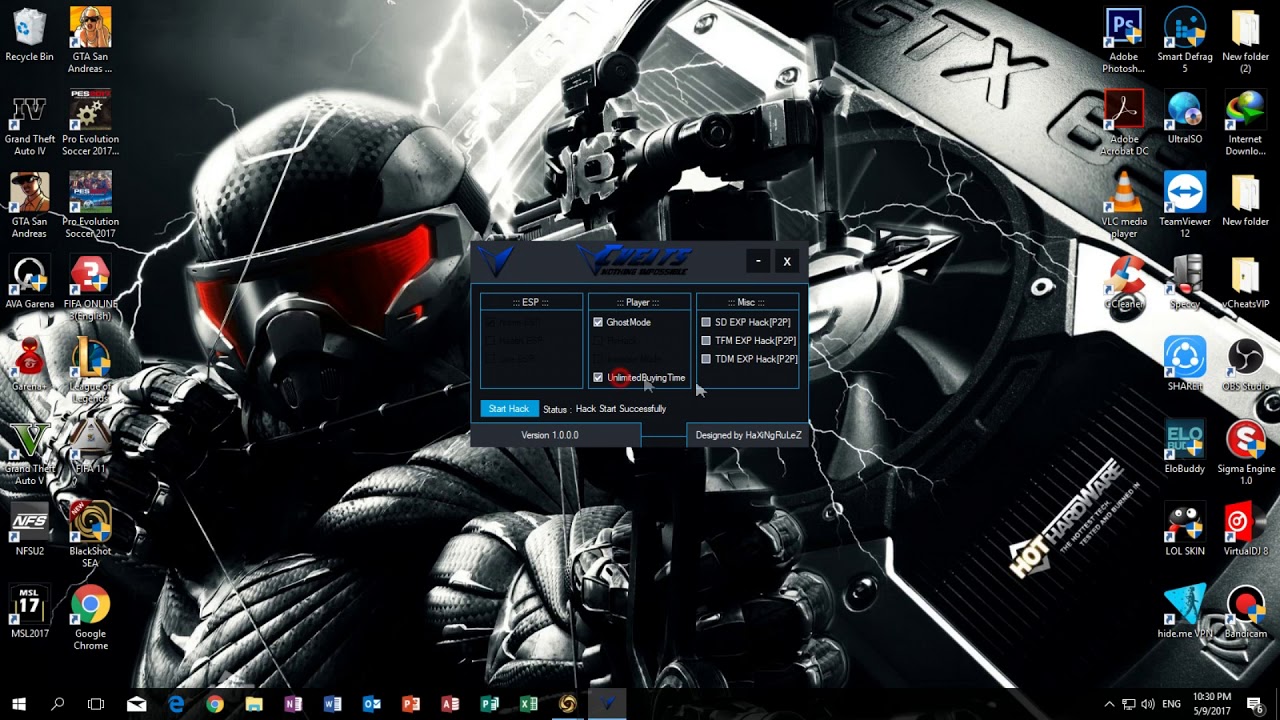Open Excel from the taskbar
This screenshot has height=720, width=1280.
tap(528, 704)
